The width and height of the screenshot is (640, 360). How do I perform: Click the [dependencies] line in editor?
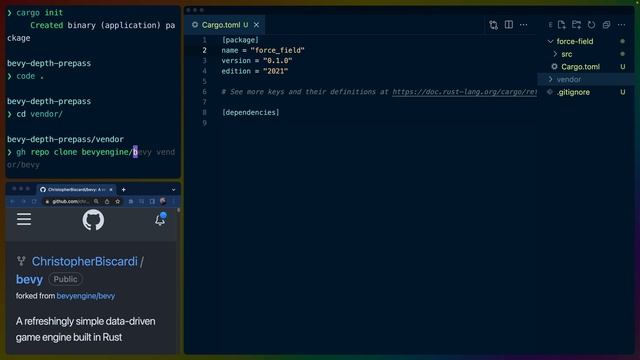coord(250,112)
